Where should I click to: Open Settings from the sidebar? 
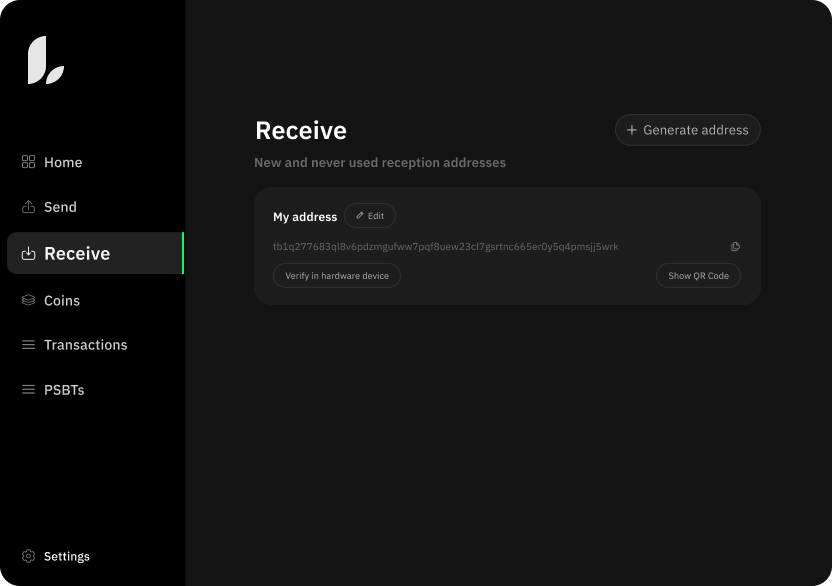click(x=66, y=556)
